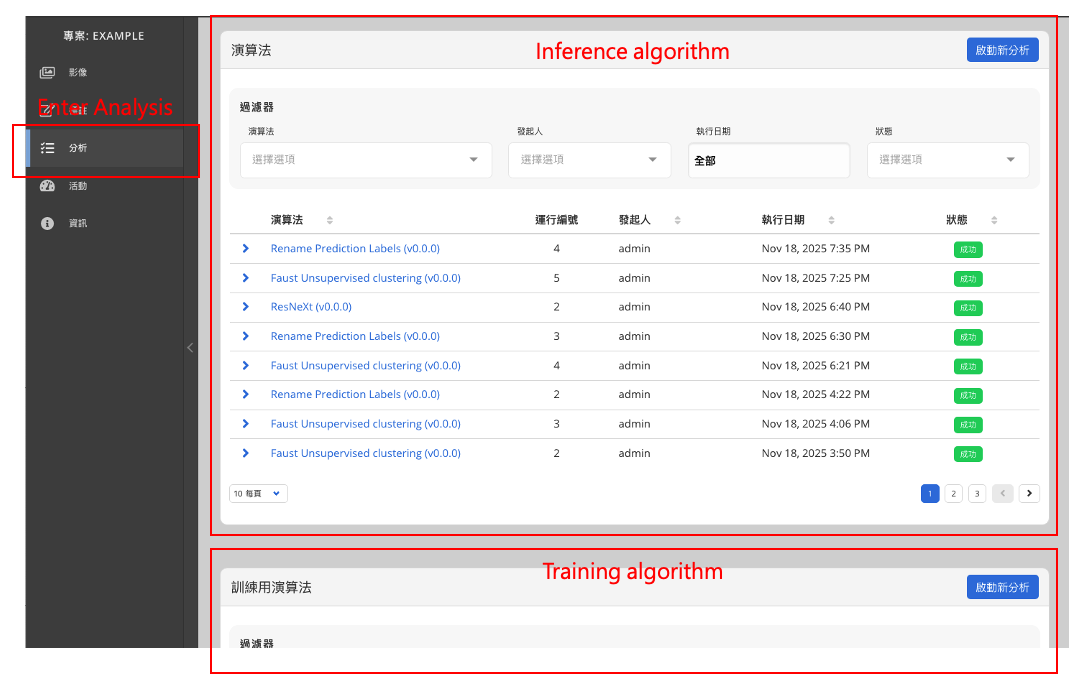Open the 發起人 filter dropdown
Image resolution: width=1078 pixels, height=688 pixels.
pos(589,160)
